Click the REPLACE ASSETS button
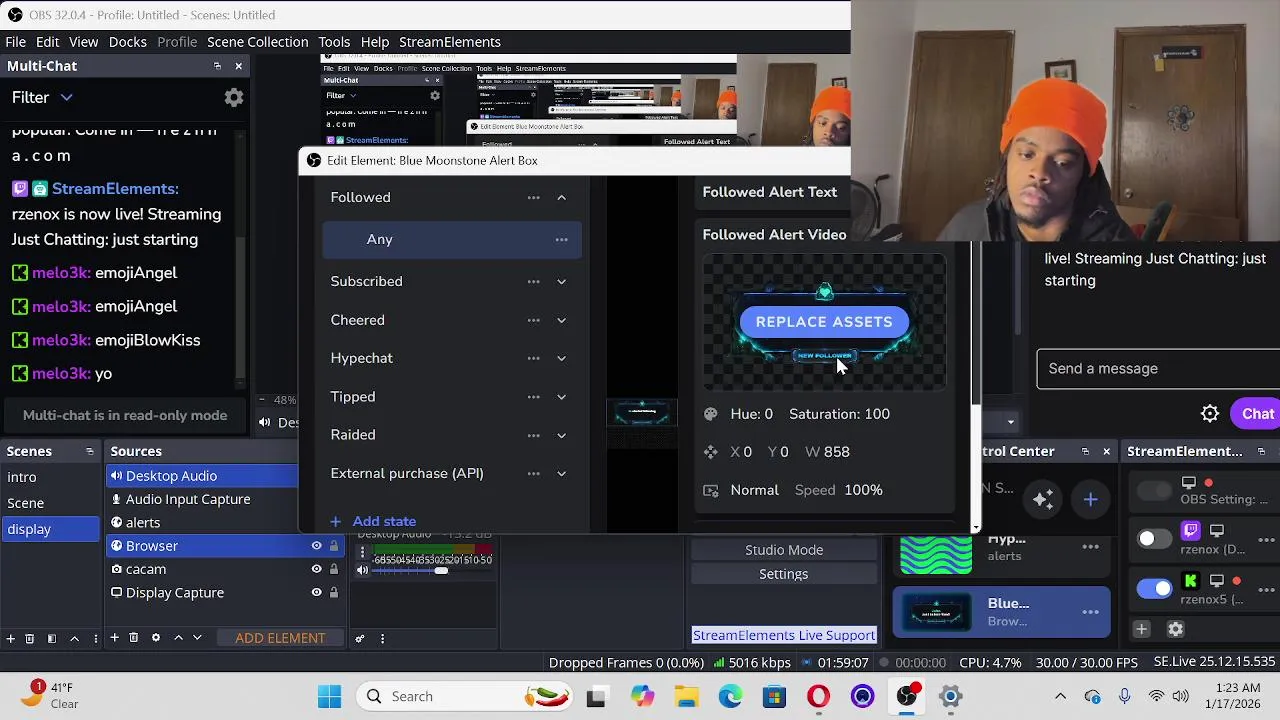Screen dimensions: 1280x720 pyautogui.click(x=824, y=322)
